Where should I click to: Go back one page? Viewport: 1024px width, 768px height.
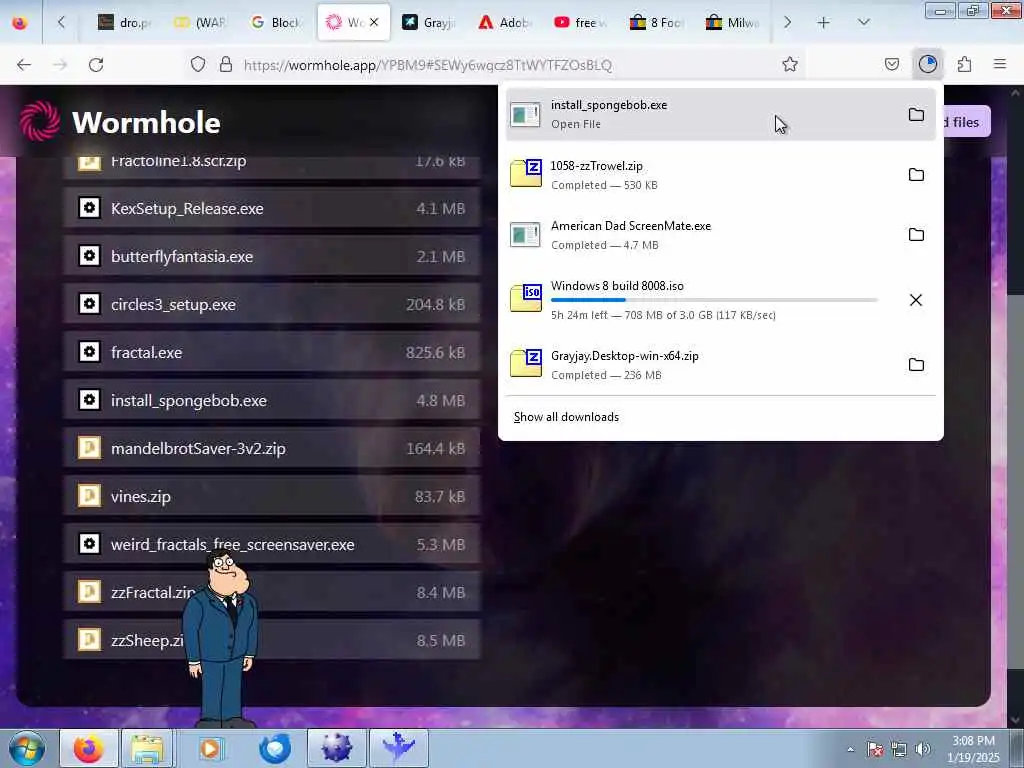pos(24,64)
